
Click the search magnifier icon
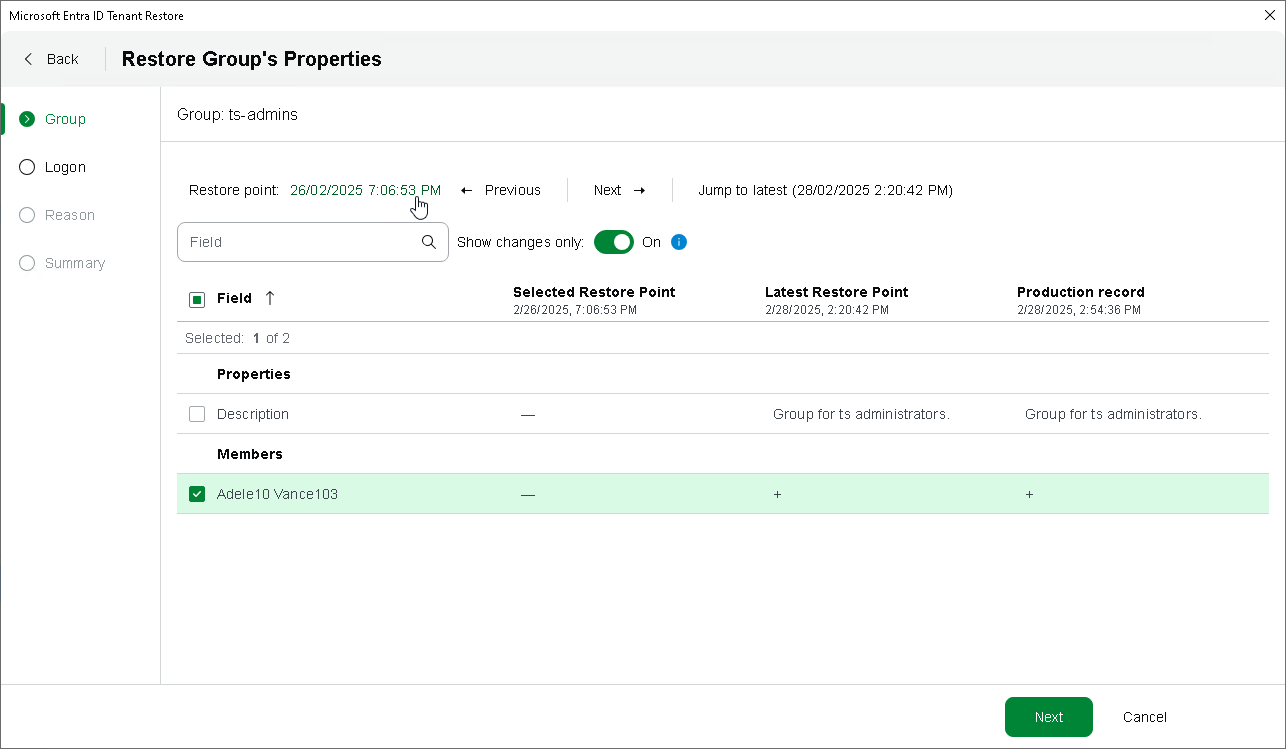coord(429,242)
